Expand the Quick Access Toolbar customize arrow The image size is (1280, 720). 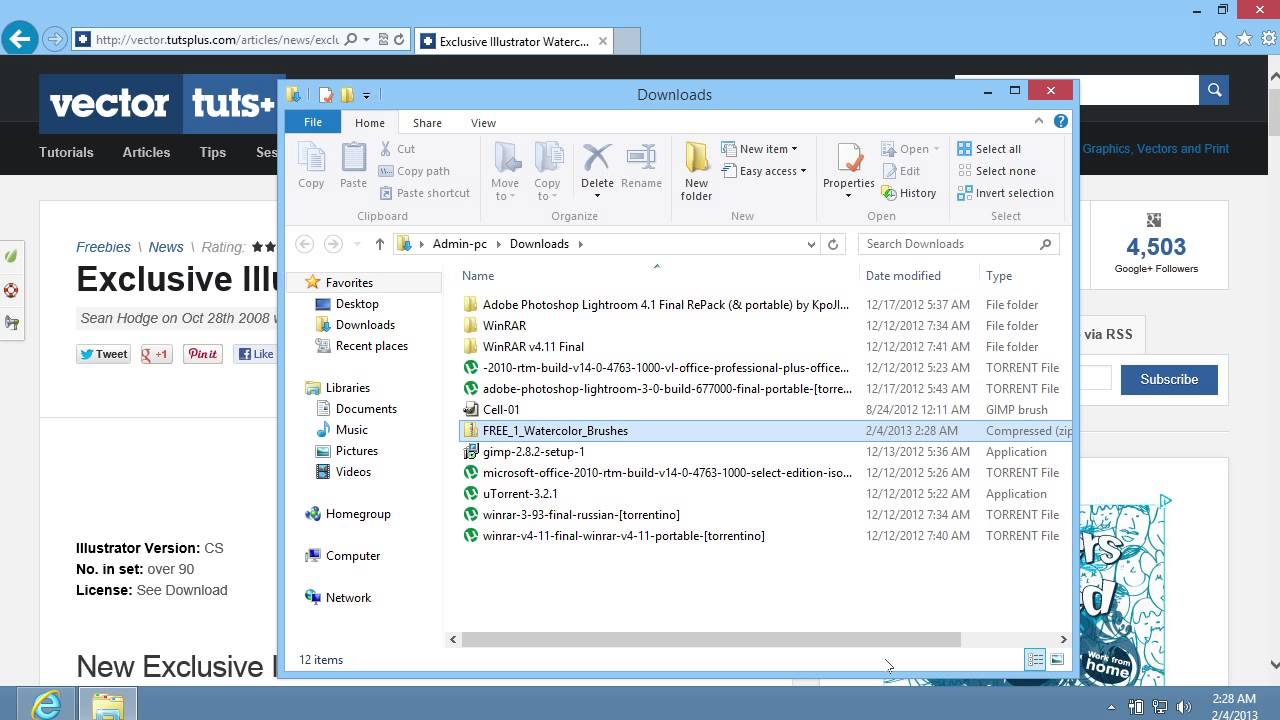366,95
